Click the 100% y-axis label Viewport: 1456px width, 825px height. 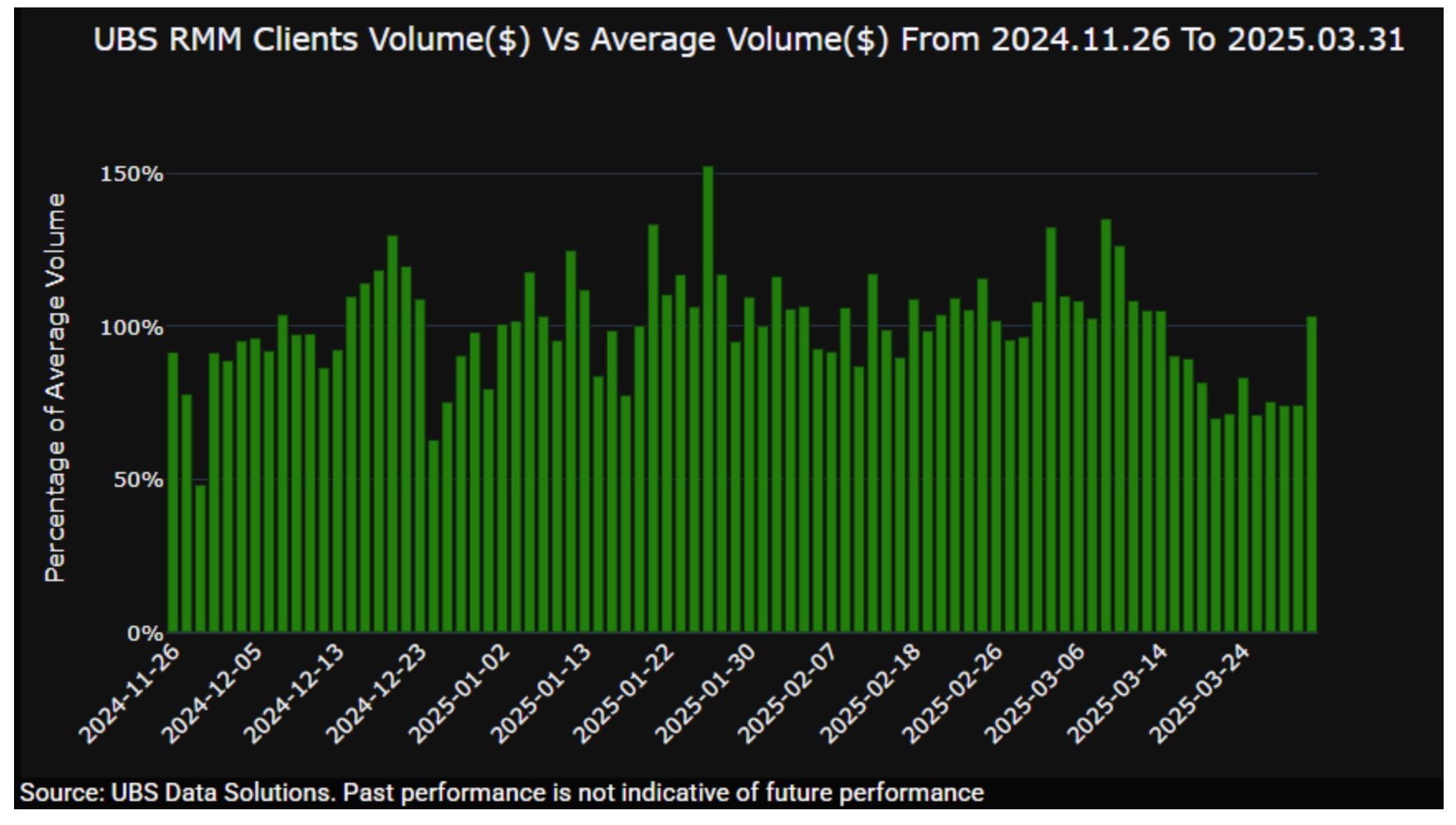[x=131, y=327]
